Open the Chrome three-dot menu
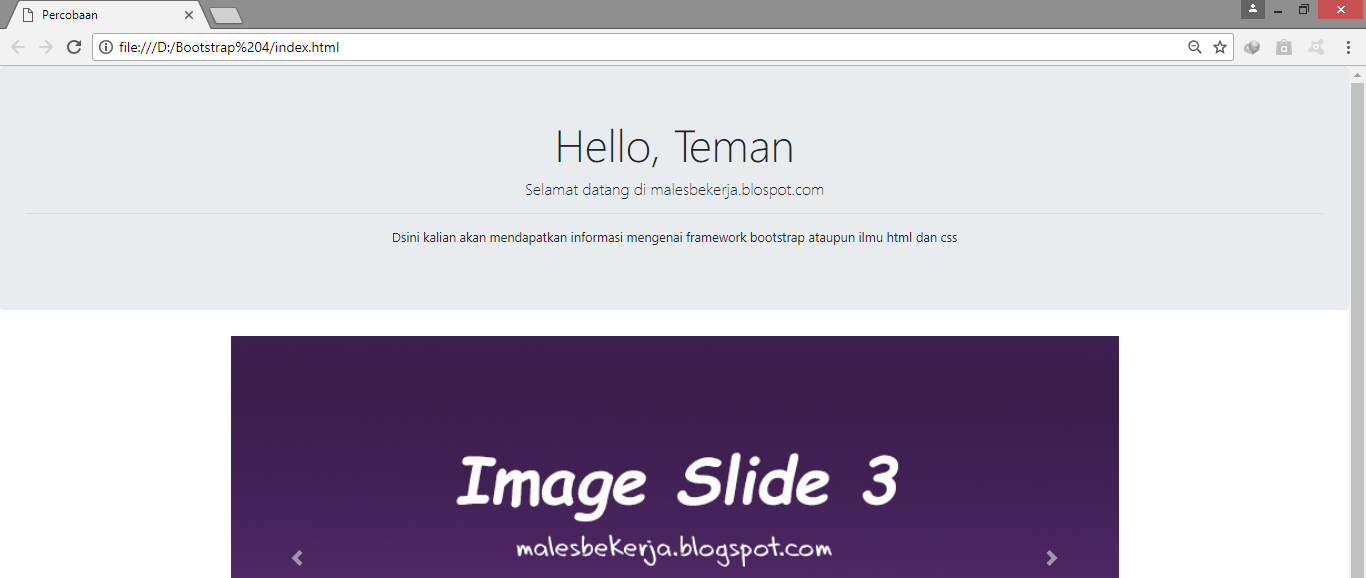The height and width of the screenshot is (578, 1366). (1348, 47)
